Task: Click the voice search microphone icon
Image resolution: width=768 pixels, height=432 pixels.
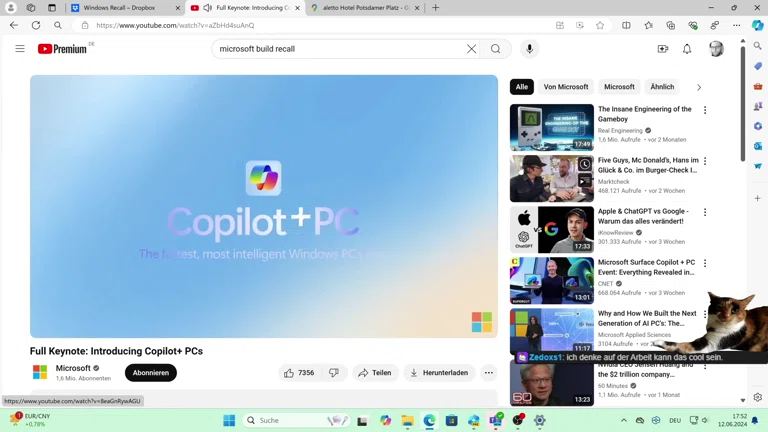Action: coord(529,48)
